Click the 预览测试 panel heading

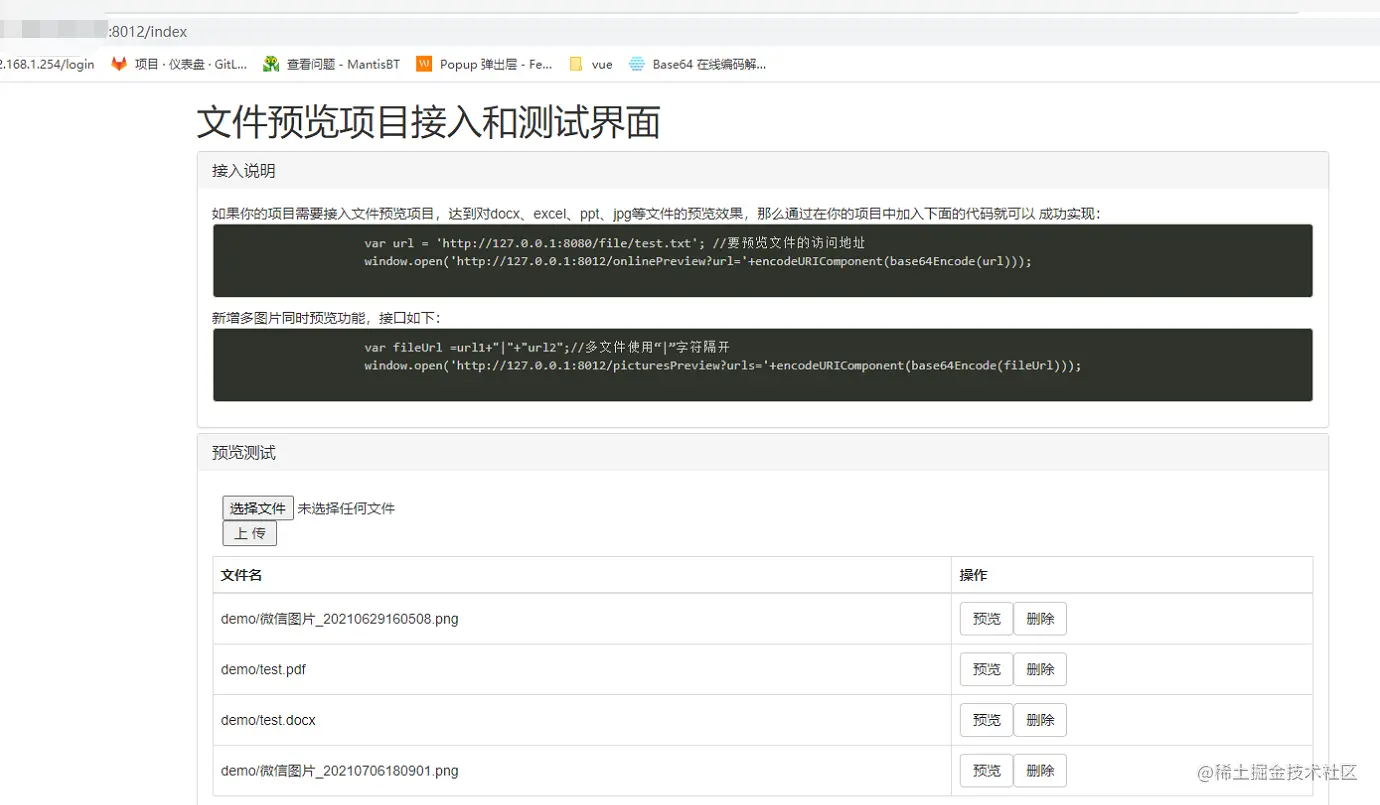[763, 453]
